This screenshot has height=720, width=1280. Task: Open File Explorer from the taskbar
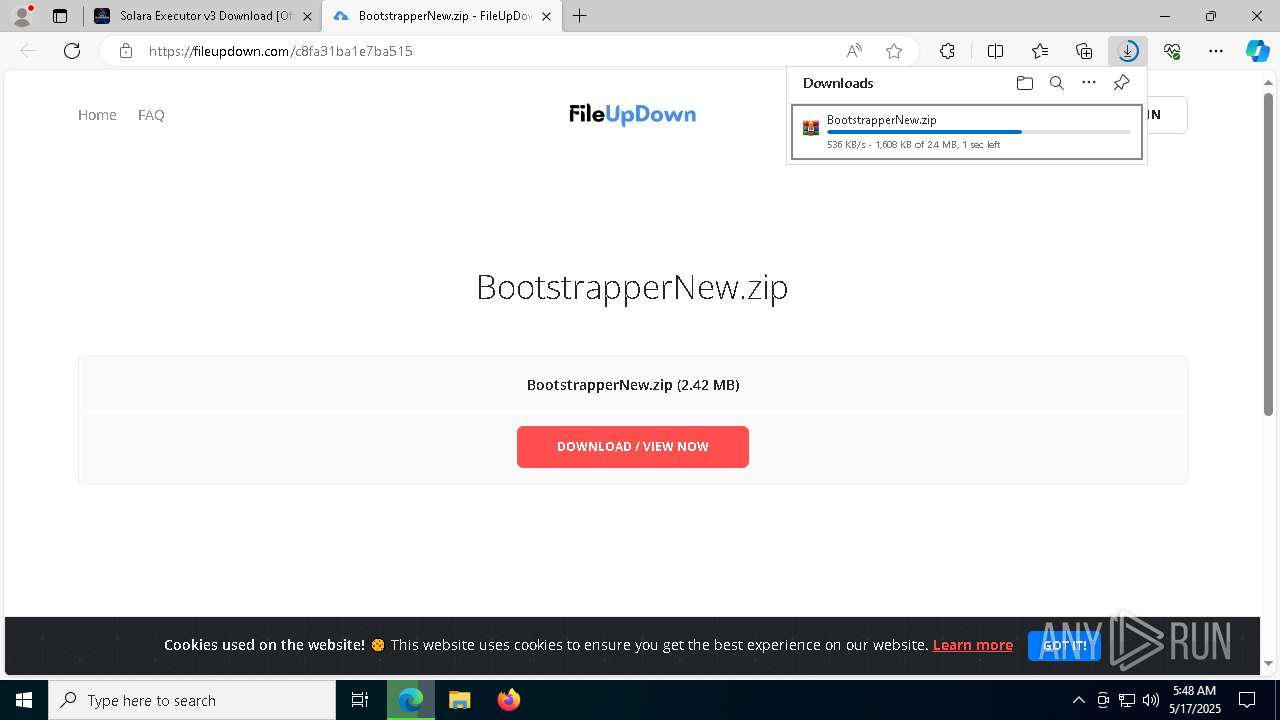pos(459,700)
